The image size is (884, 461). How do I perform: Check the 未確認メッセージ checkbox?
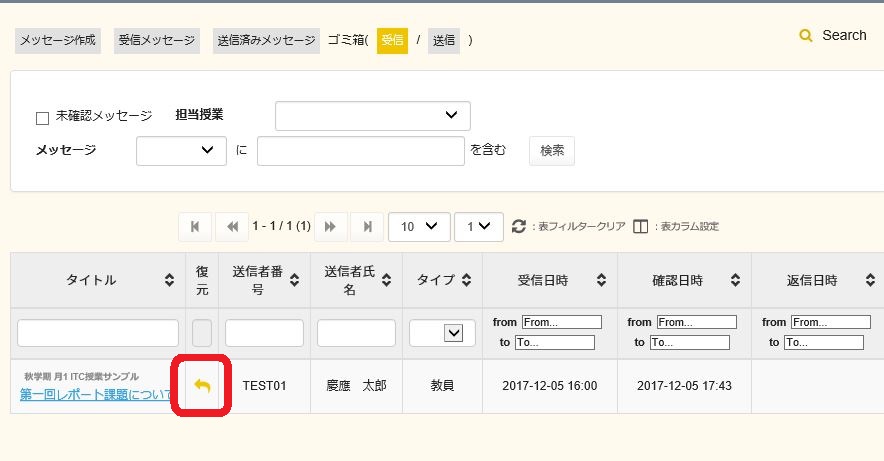coord(42,118)
